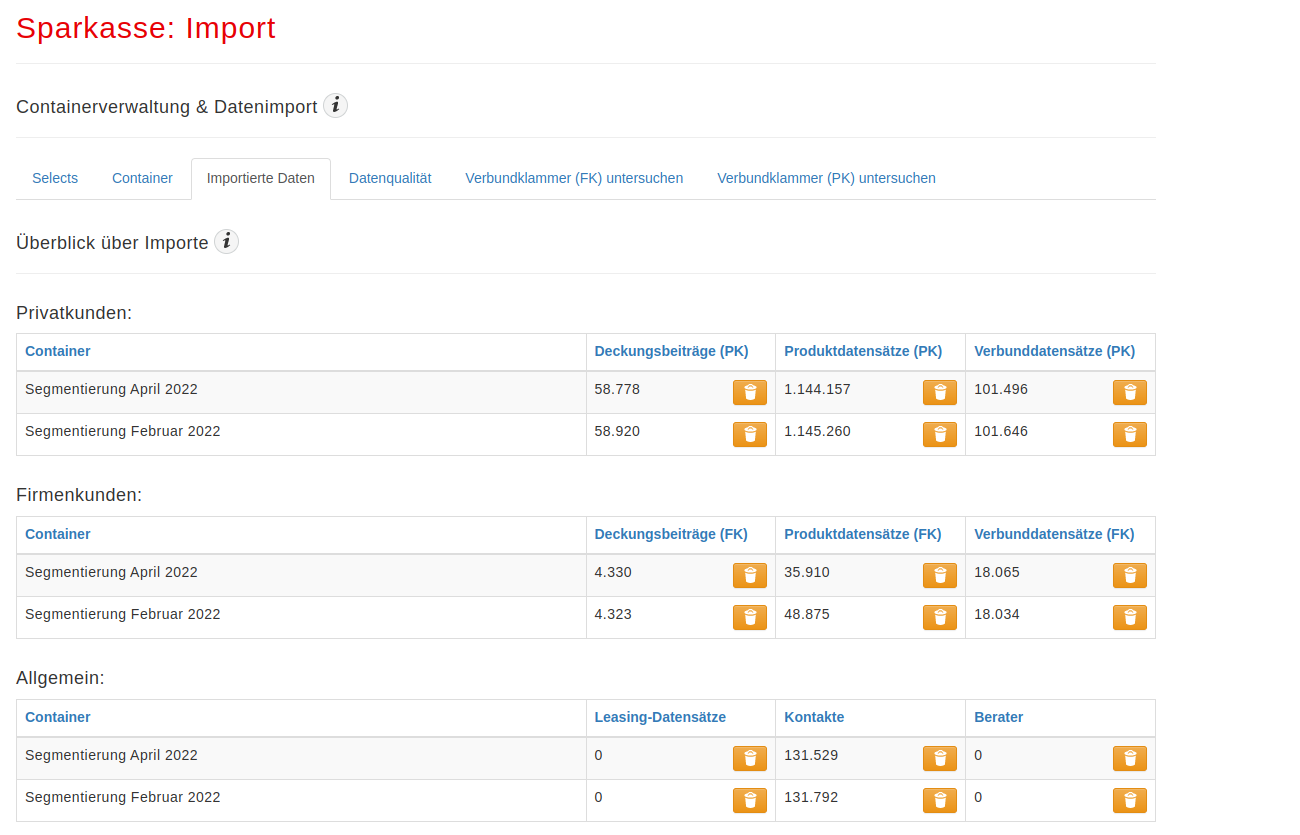
Task: Click Firmenkunden row Segmentierung Februar 2022
Action: tap(586, 617)
